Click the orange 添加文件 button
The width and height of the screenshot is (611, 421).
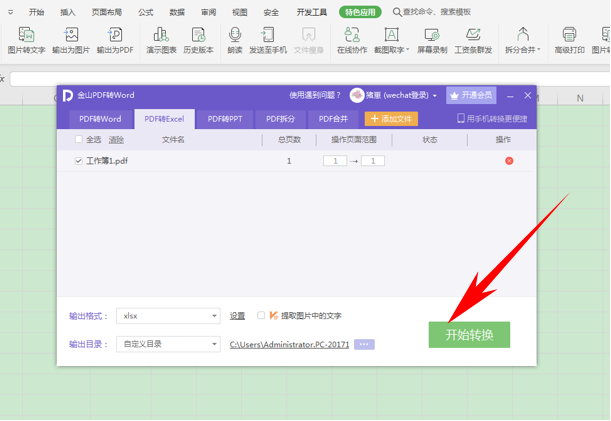coord(391,119)
